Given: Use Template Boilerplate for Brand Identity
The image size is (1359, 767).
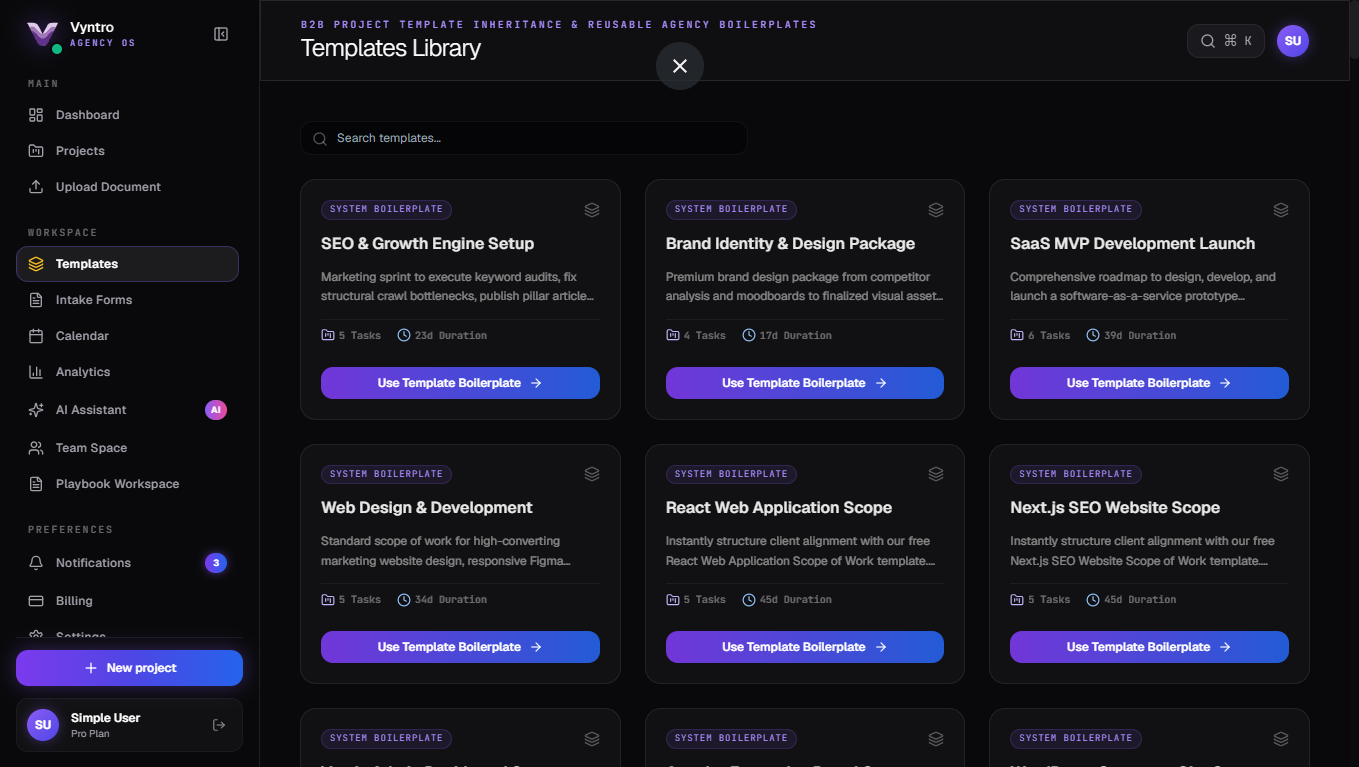Looking at the screenshot, I should (805, 383).
